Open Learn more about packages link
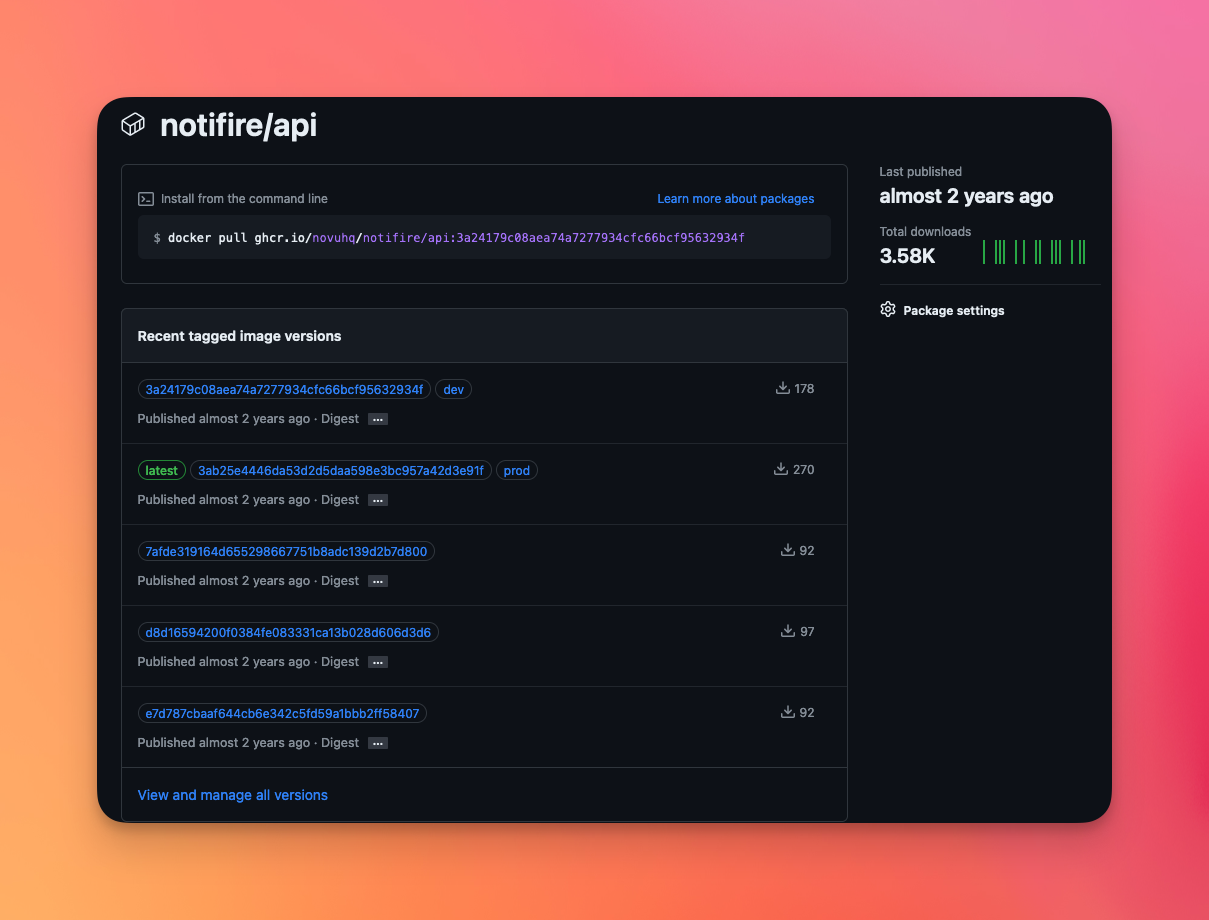The image size is (1209, 920). pyautogui.click(x=736, y=199)
